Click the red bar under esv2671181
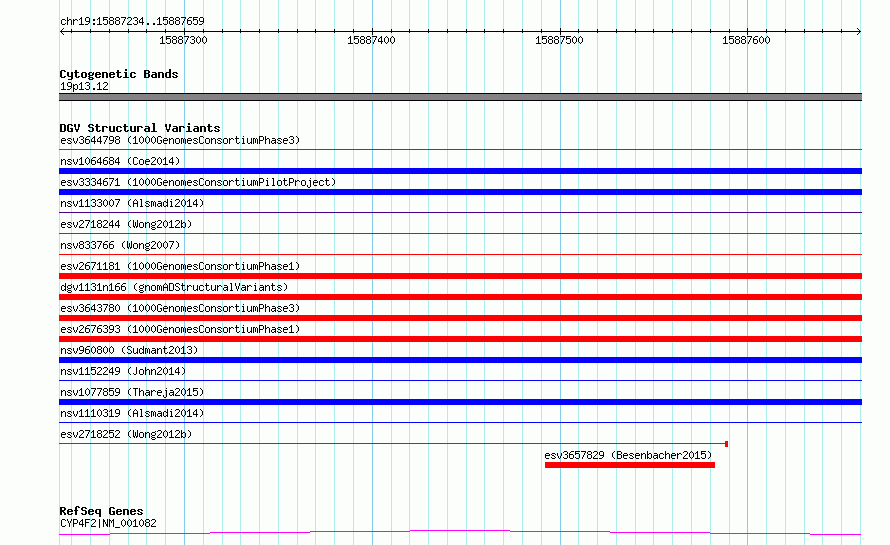The width and height of the screenshot is (890, 545). point(460,276)
